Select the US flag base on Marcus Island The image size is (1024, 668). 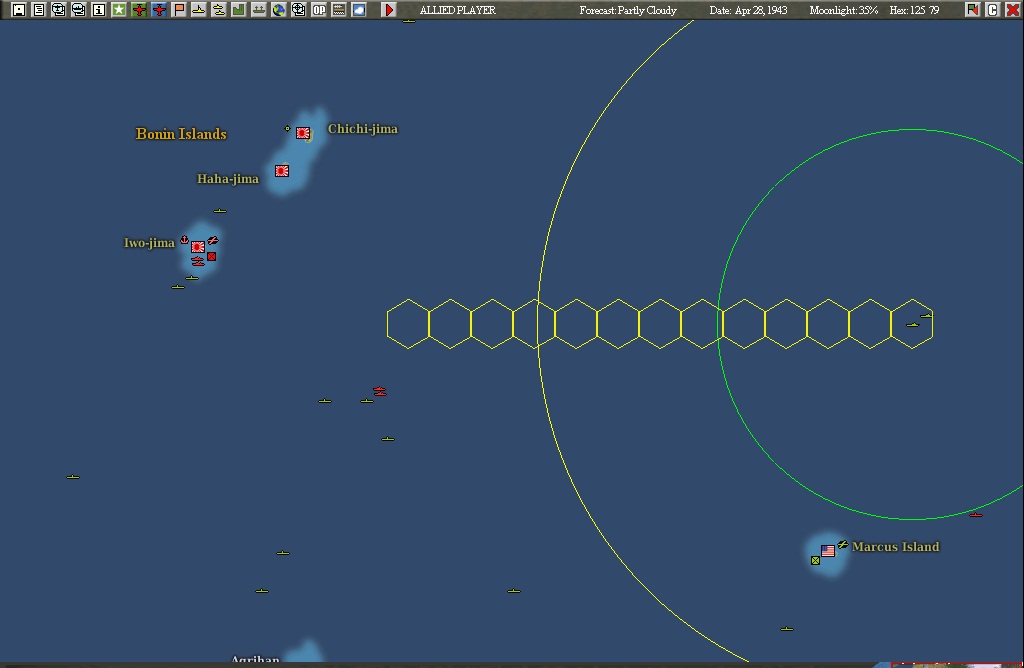pos(828,550)
